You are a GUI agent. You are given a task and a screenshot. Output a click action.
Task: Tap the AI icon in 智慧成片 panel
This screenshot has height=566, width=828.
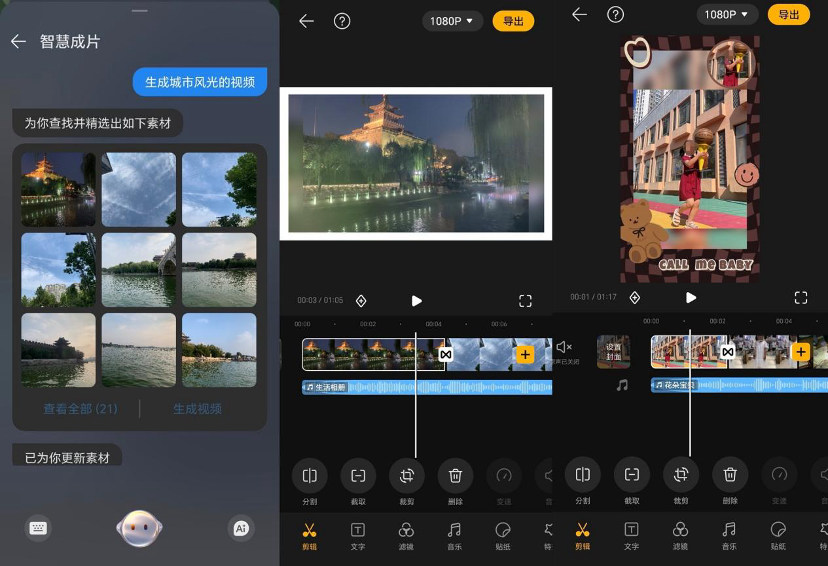(241, 528)
